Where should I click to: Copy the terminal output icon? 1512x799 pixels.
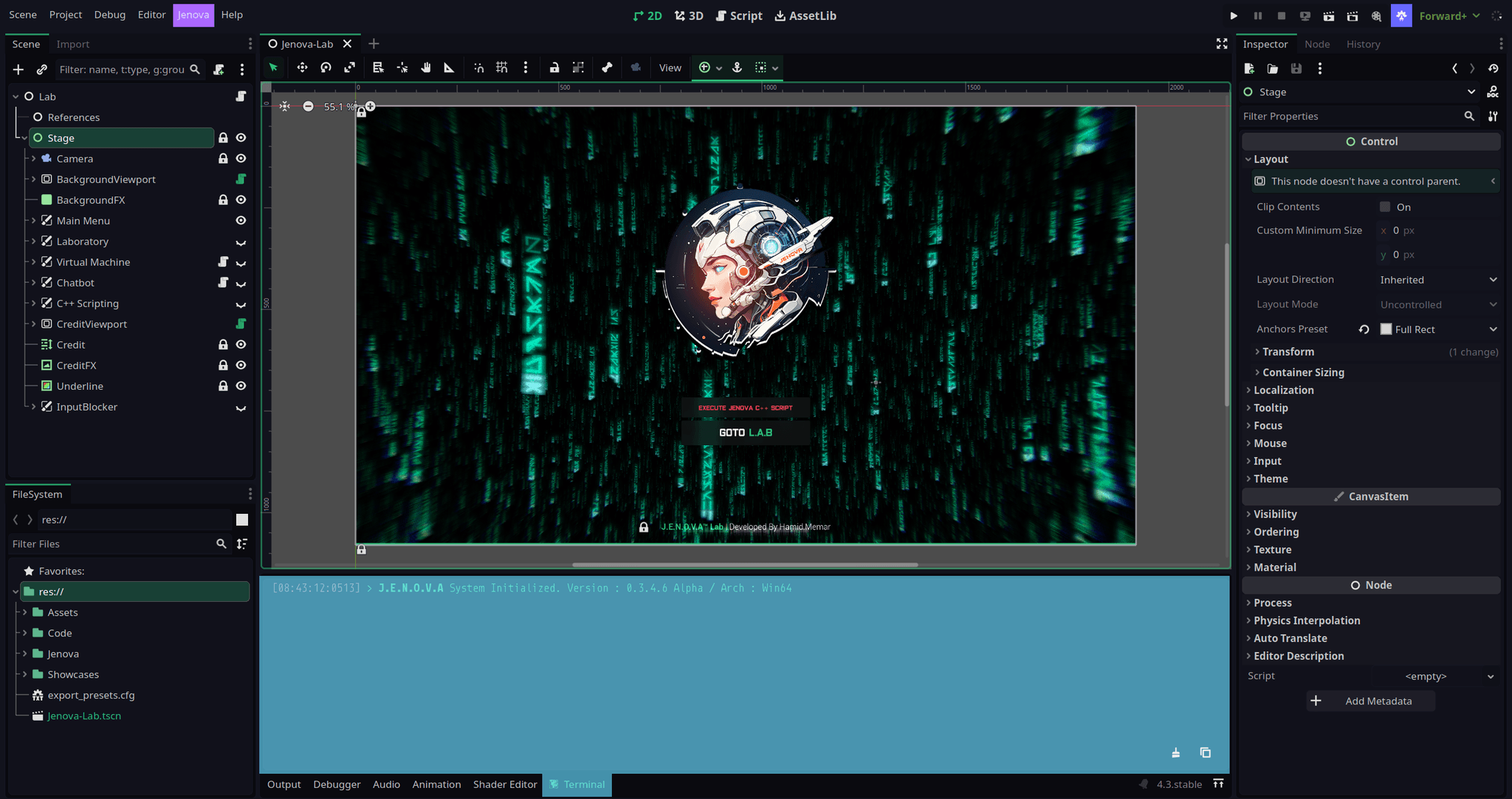click(1206, 752)
